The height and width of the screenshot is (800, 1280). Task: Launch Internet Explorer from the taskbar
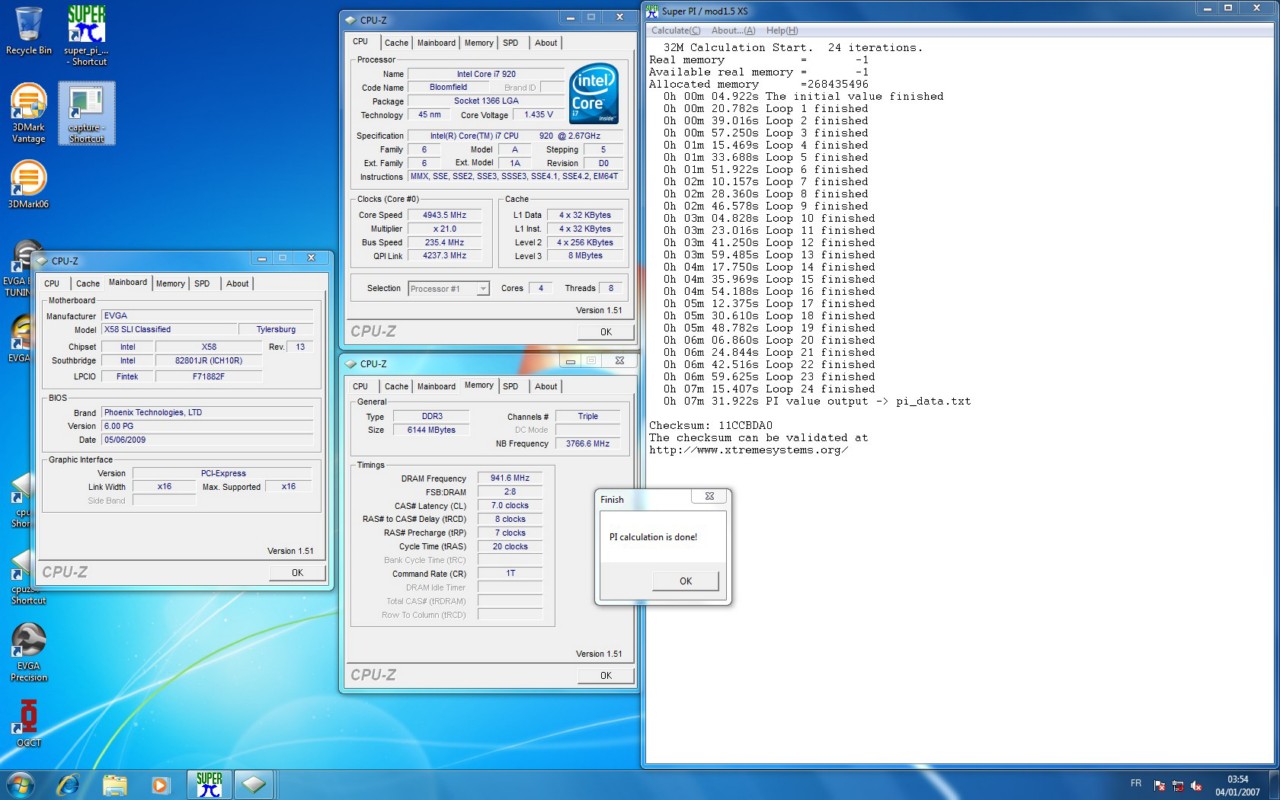coord(69,784)
